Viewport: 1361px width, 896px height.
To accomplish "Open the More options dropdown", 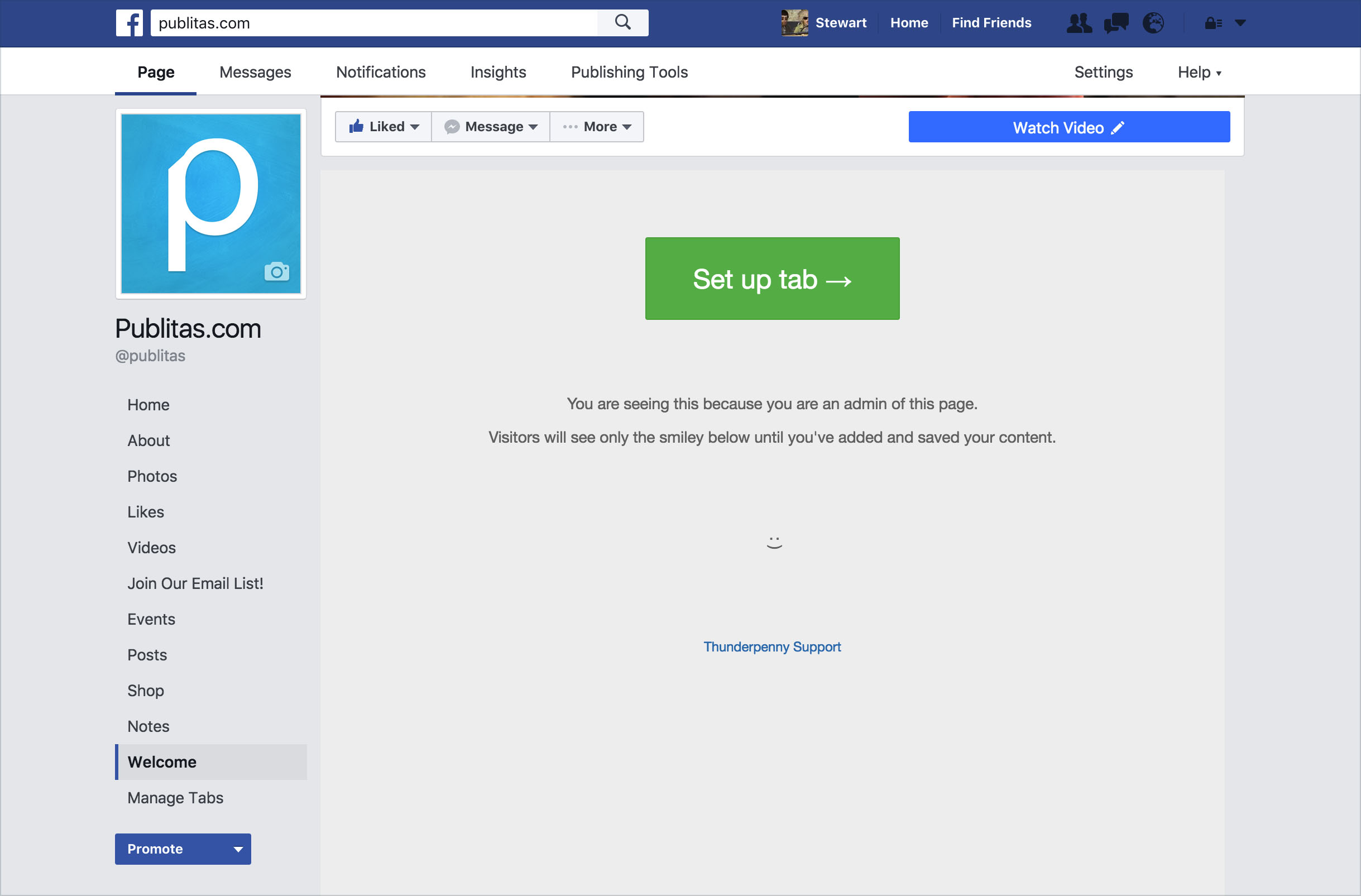I will tap(597, 126).
